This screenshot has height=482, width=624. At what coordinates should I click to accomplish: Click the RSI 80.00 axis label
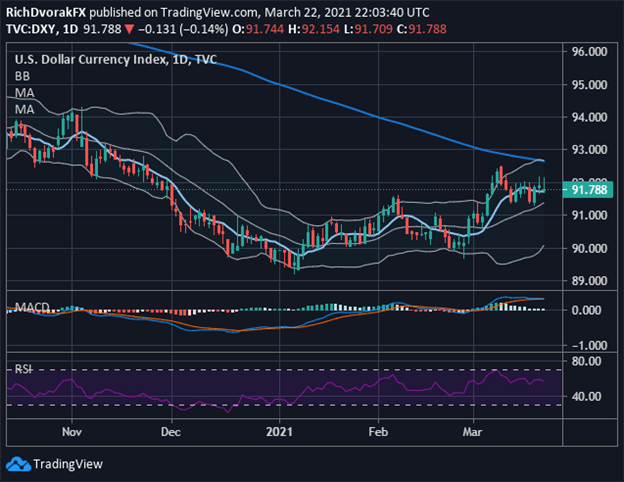tap(586, 361)
